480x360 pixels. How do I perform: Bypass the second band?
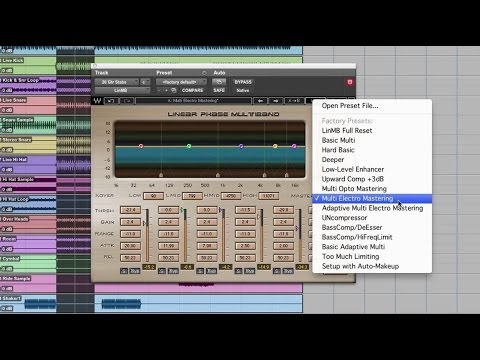(x=173, y=271)
